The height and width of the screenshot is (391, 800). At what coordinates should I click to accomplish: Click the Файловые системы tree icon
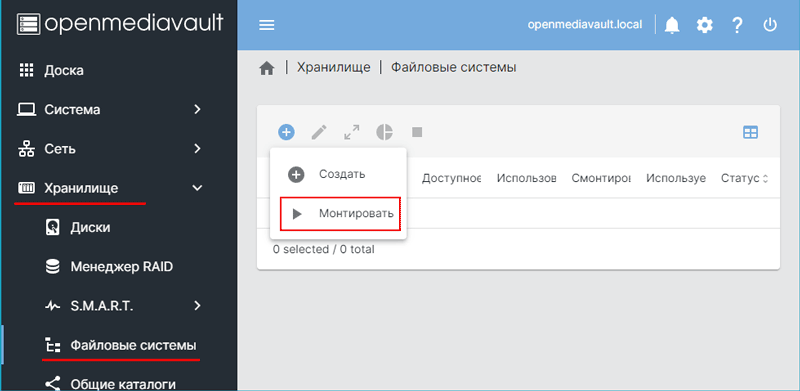point(52,346)
